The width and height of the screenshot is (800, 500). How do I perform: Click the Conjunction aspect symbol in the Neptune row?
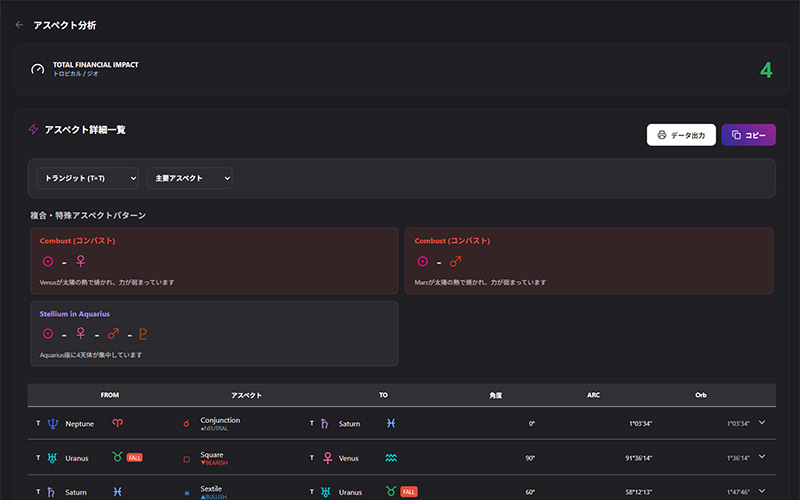click(x=186, y=424)
